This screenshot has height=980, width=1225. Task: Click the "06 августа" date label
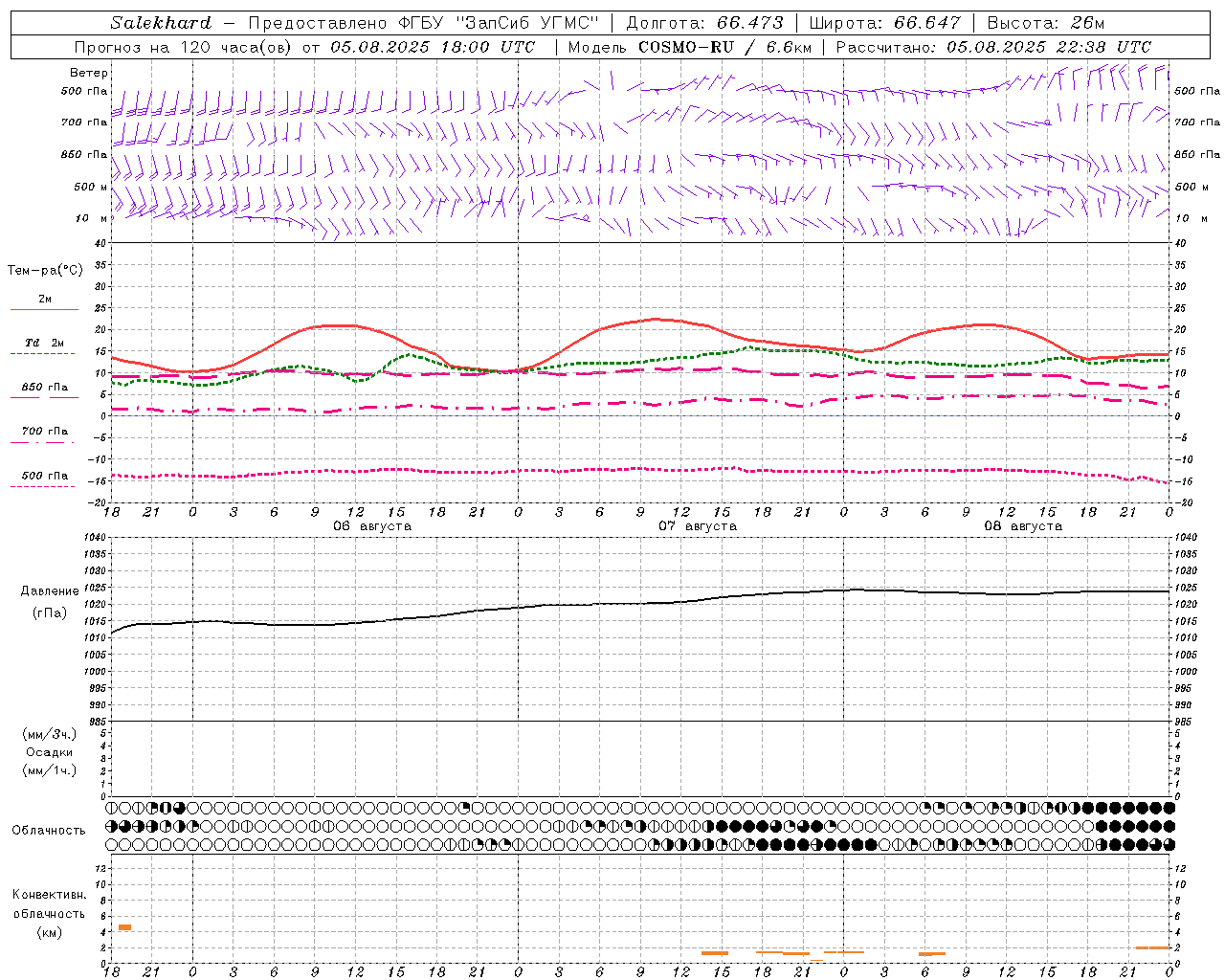point(372,526)
